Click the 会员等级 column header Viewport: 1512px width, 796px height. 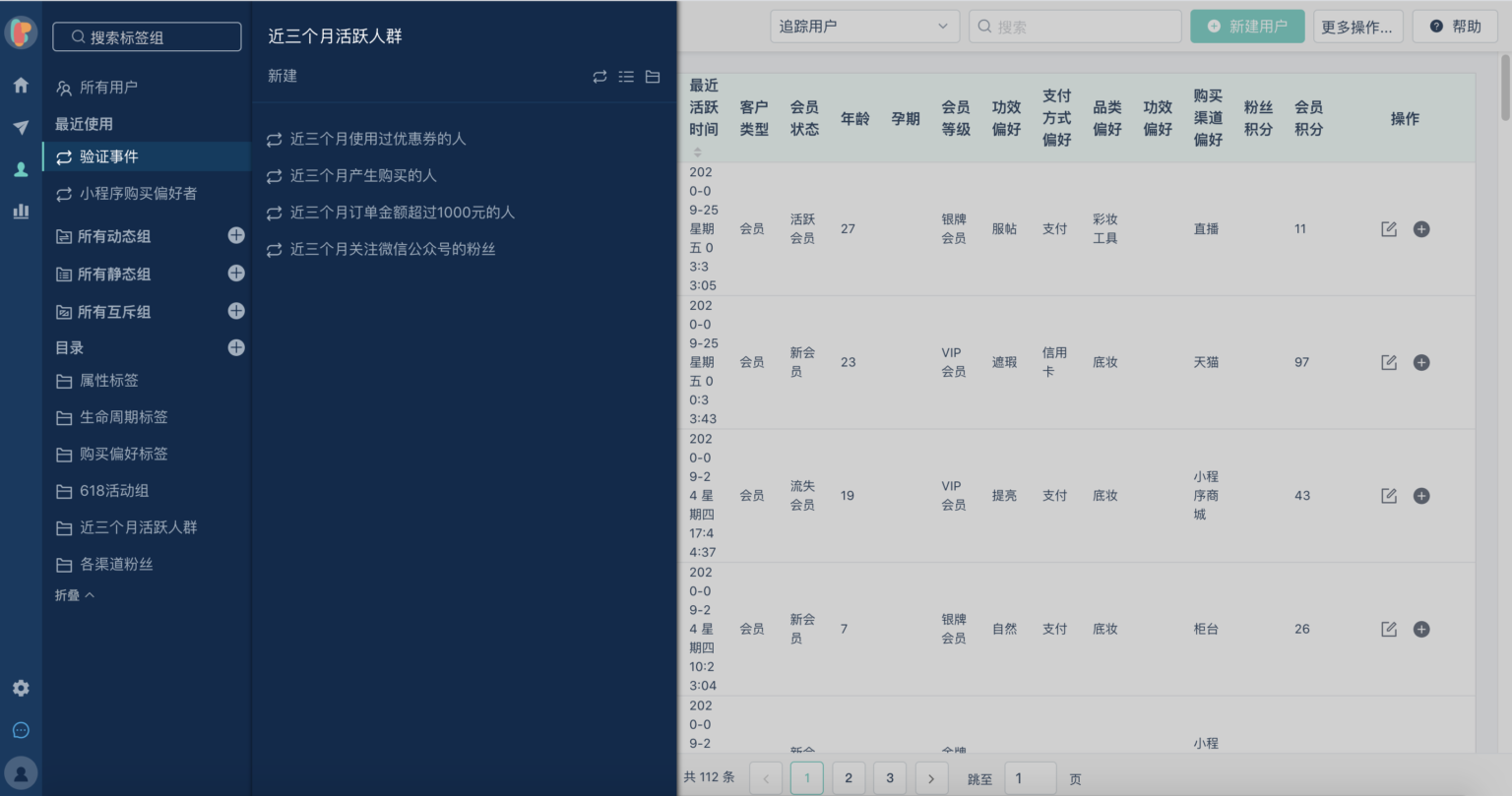coord(956,118)
